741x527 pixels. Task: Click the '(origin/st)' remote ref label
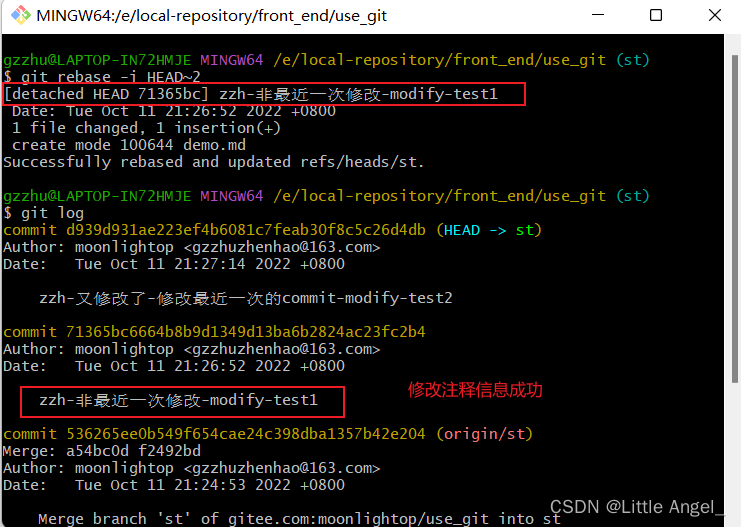point(484,434)
